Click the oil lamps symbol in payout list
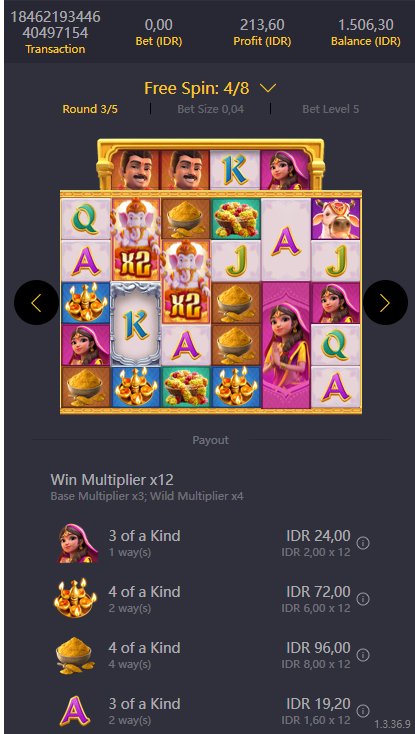 [x=75, y=599]
